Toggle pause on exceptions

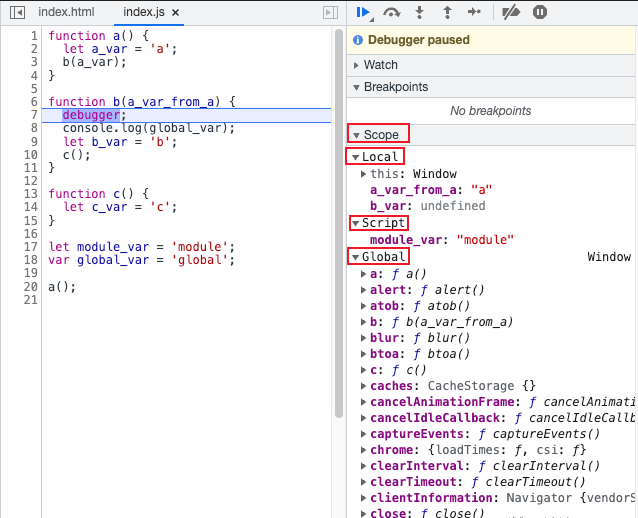(540, 12)
